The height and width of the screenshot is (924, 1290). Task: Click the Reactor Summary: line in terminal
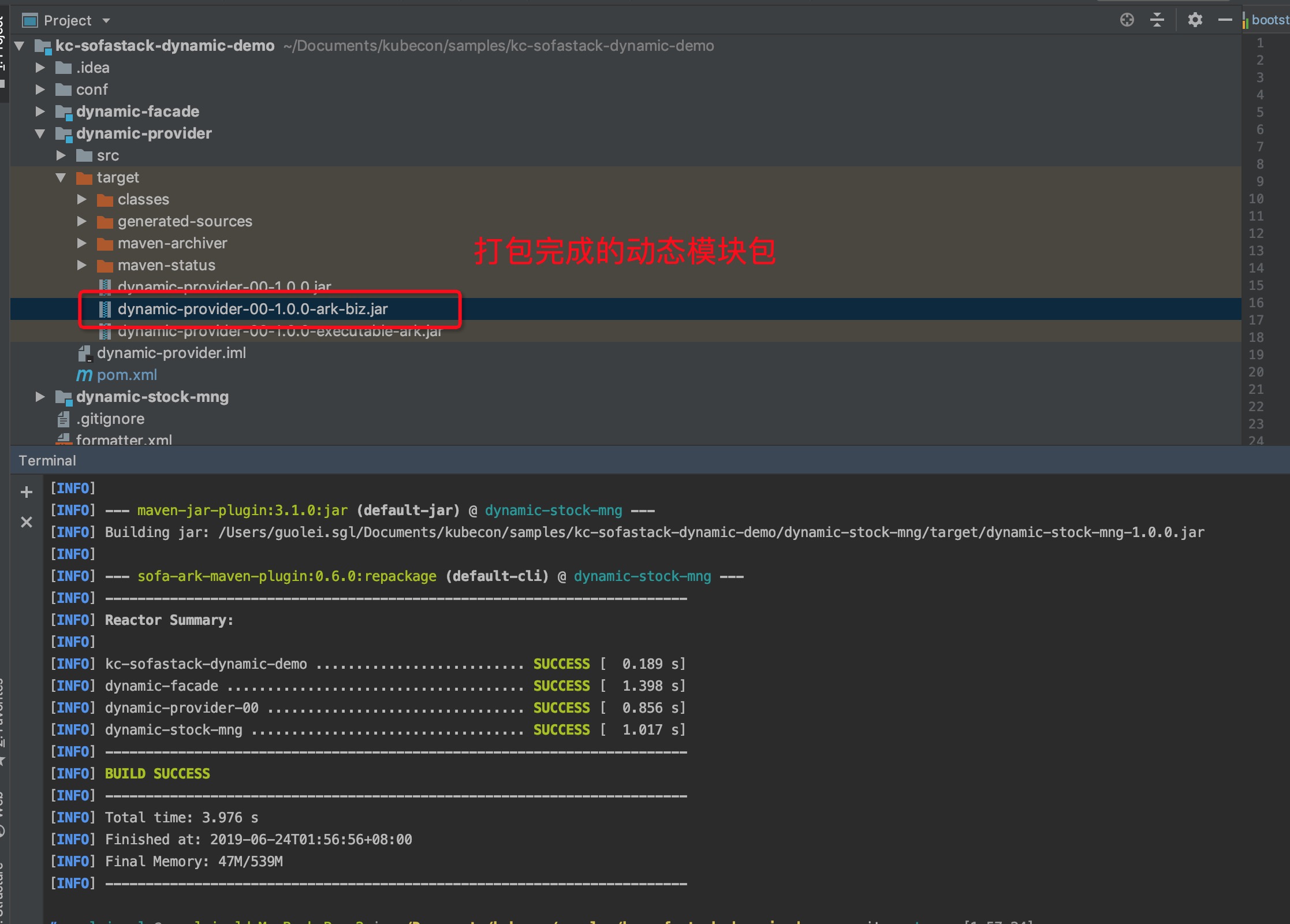tap(169, 620)
